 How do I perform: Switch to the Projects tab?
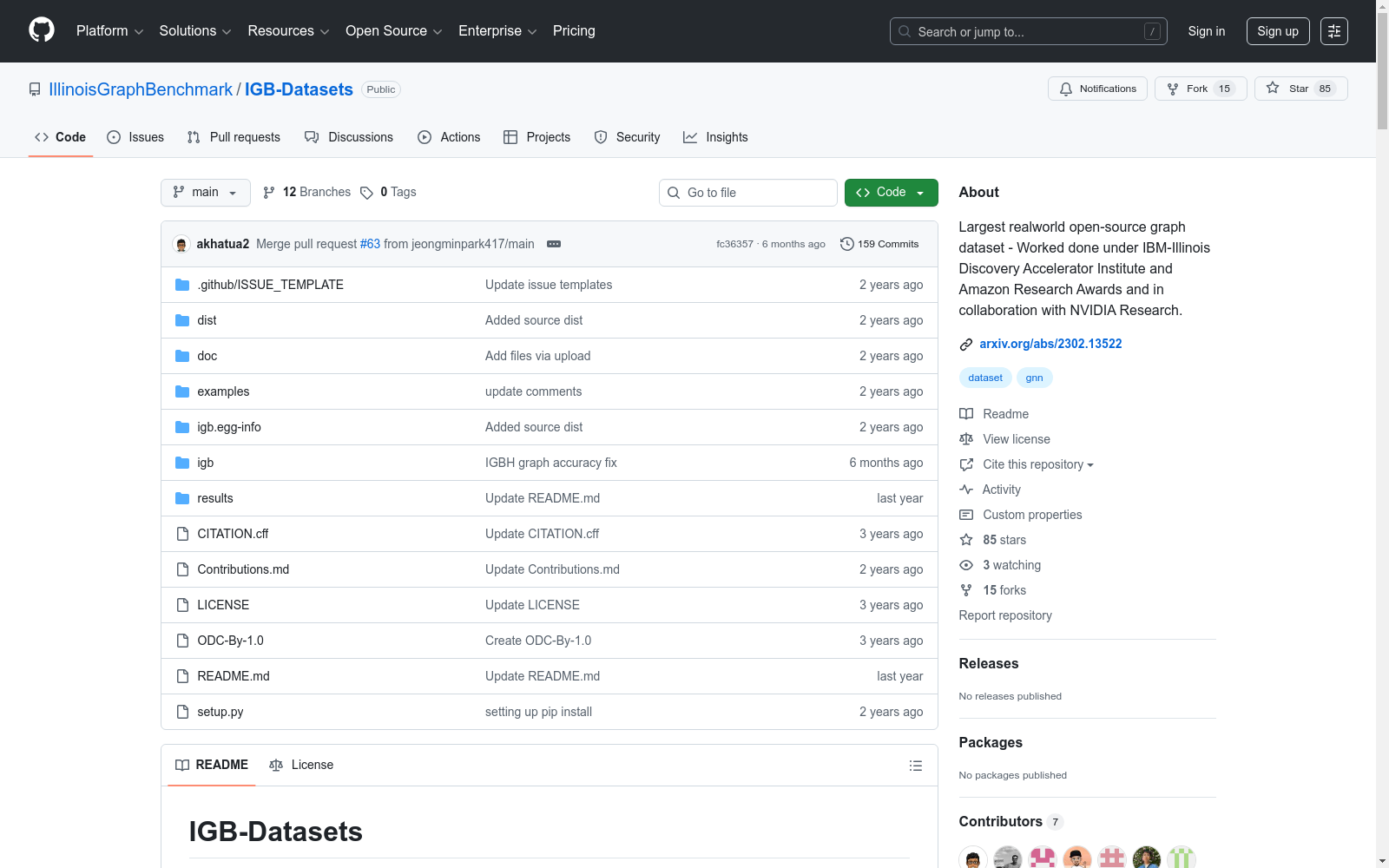[537, 137]
